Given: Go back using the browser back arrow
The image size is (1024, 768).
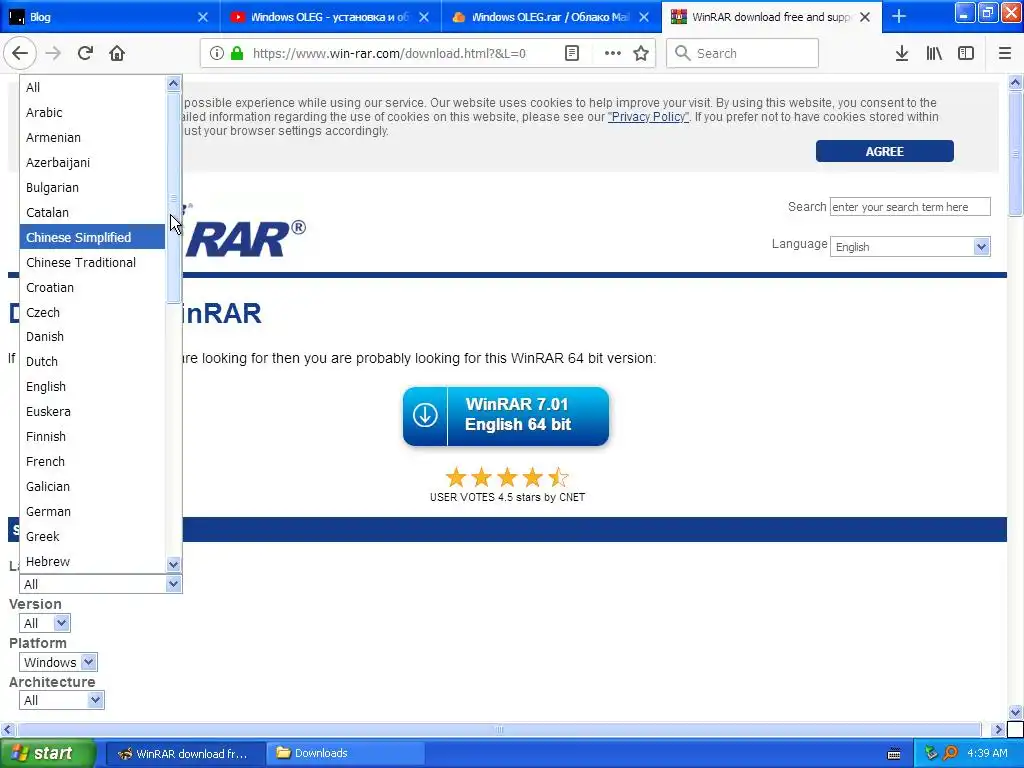Looking at the screenshot, I should (20, 53).
